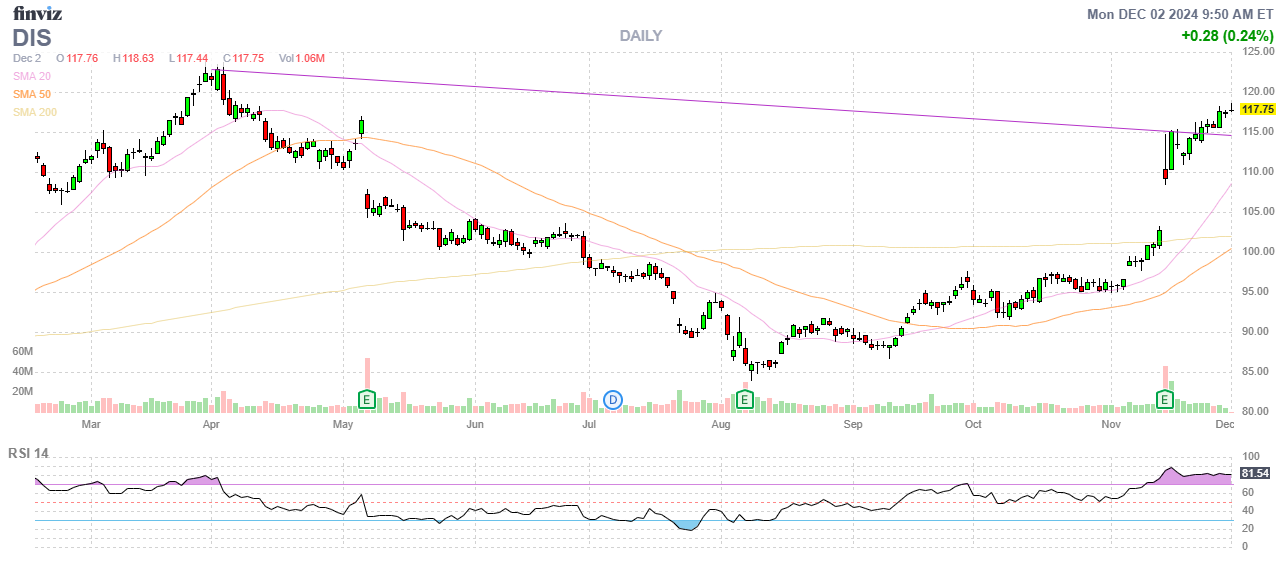Click the earnings E marker in August

coord(744,400)
